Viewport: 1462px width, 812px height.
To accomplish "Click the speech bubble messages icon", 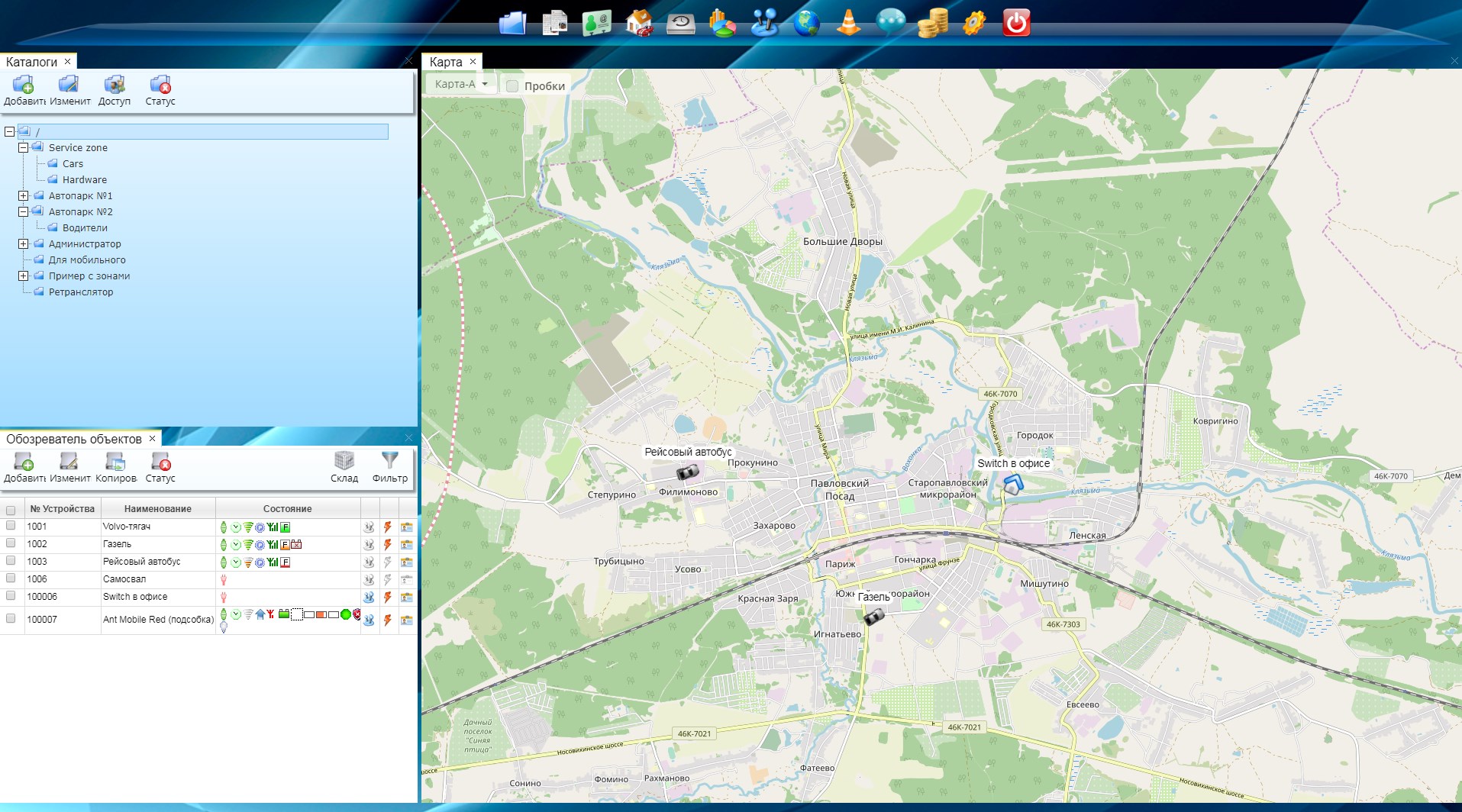I will [x=890, y=23].
